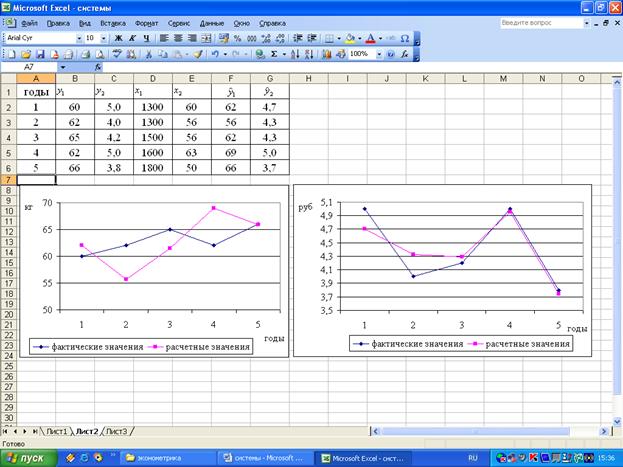Open fill color dropdown arrow

[360, 39]
